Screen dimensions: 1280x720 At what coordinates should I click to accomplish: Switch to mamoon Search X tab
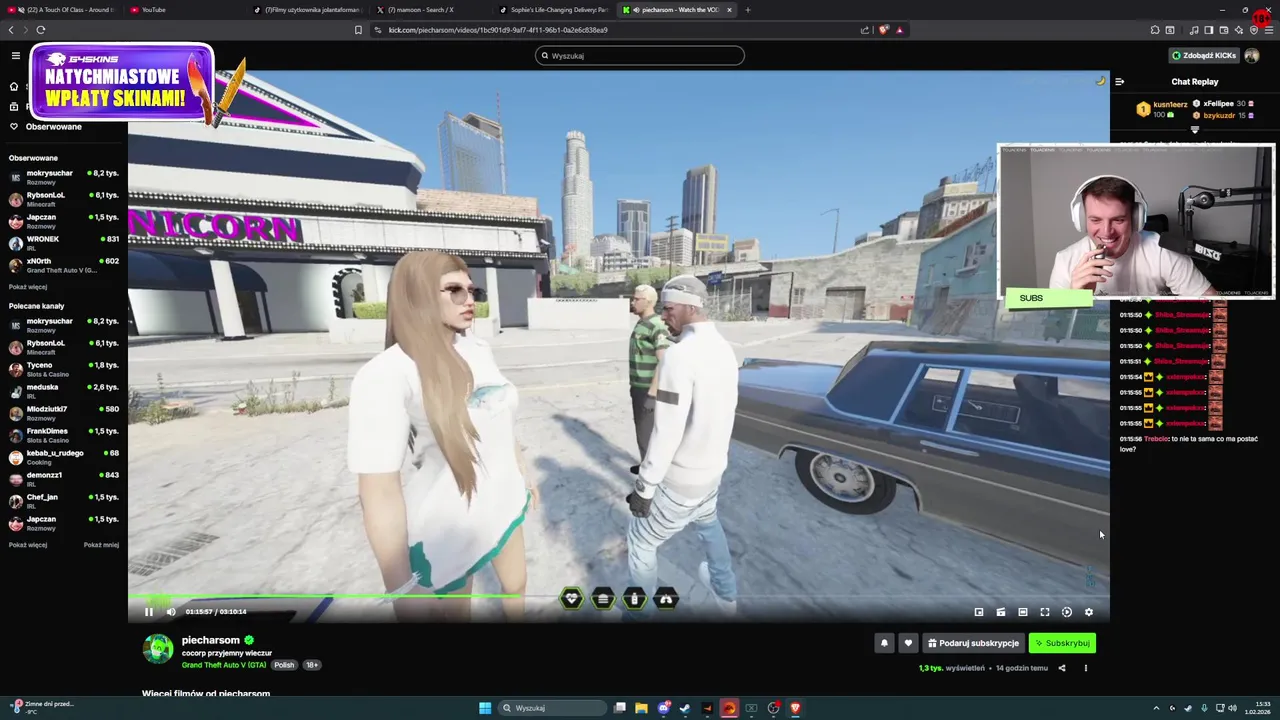coord(431,10)
